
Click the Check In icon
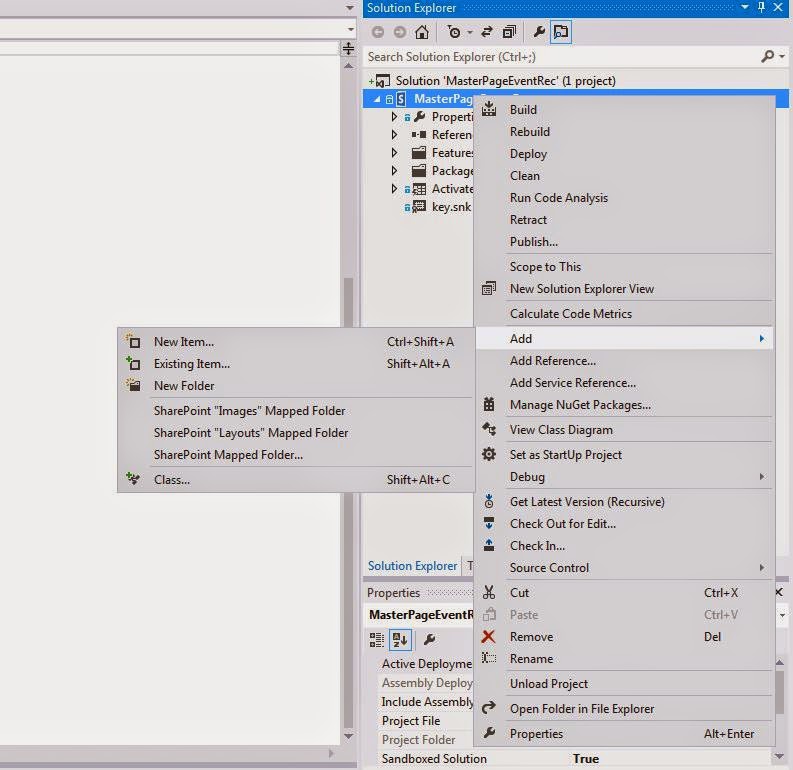click(x=489, y=545)
